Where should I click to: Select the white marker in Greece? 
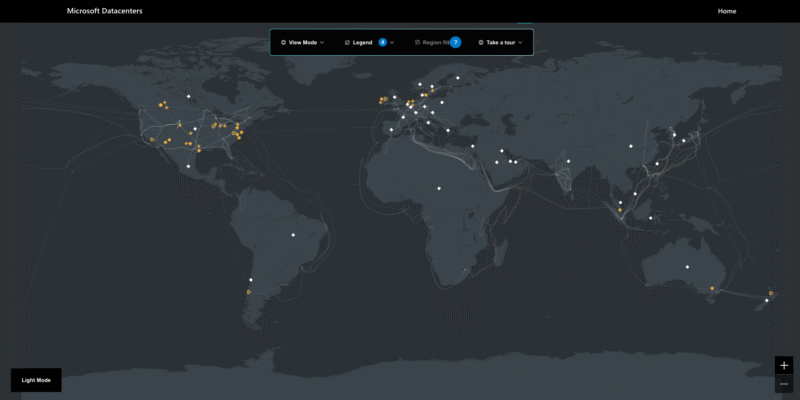point(448,130)
